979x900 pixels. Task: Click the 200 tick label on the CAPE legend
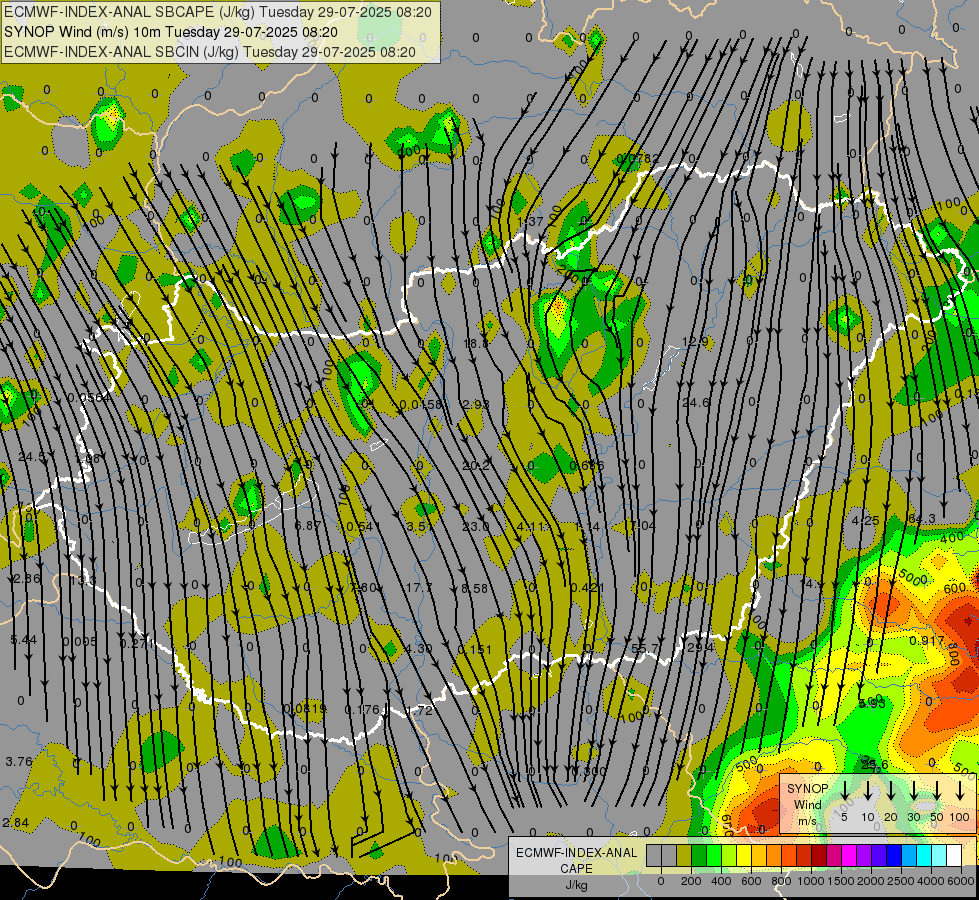tap(691, 881)
